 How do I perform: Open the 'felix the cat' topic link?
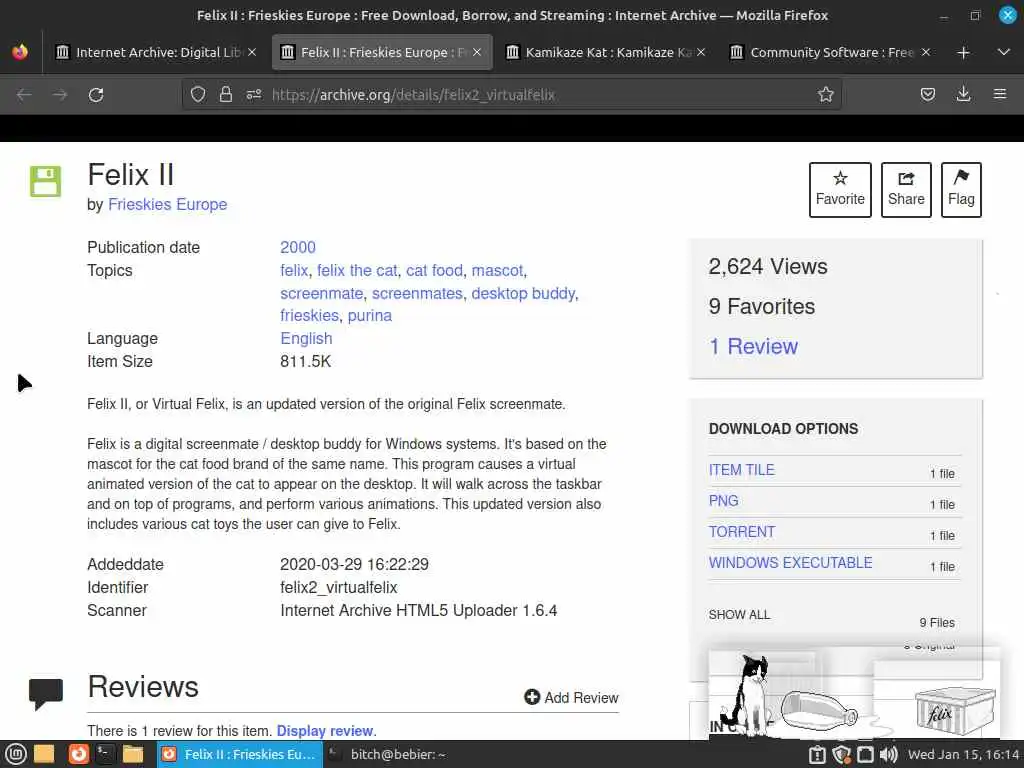click(357, 270)
